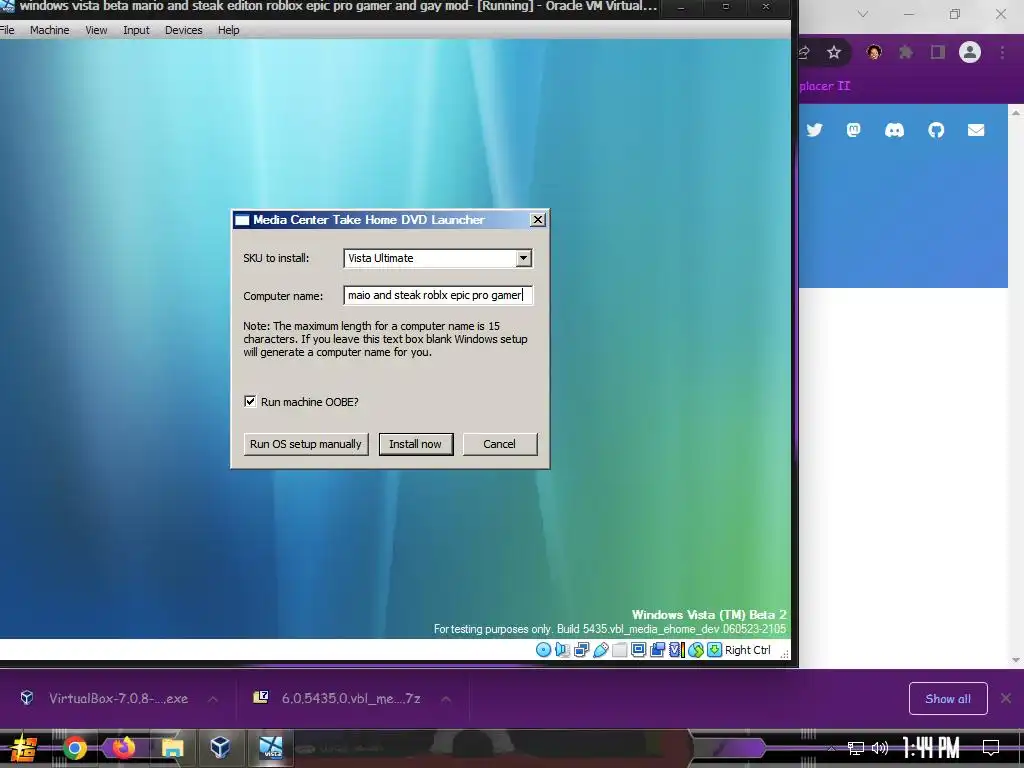This screenshot has width=1024, height=768.
Task: Click the Install now button
Action: (416, 444)
